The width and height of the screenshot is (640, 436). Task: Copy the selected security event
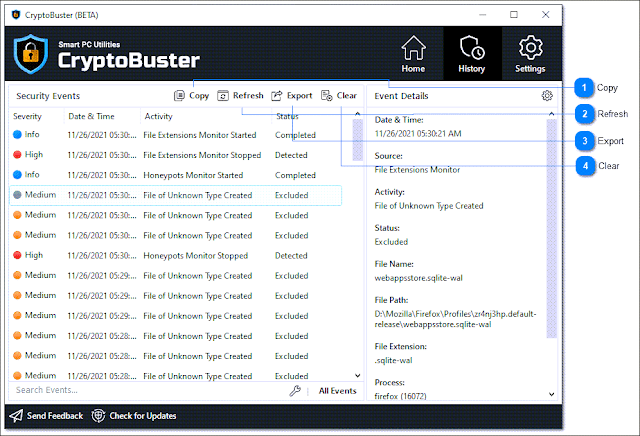[191, 96]
